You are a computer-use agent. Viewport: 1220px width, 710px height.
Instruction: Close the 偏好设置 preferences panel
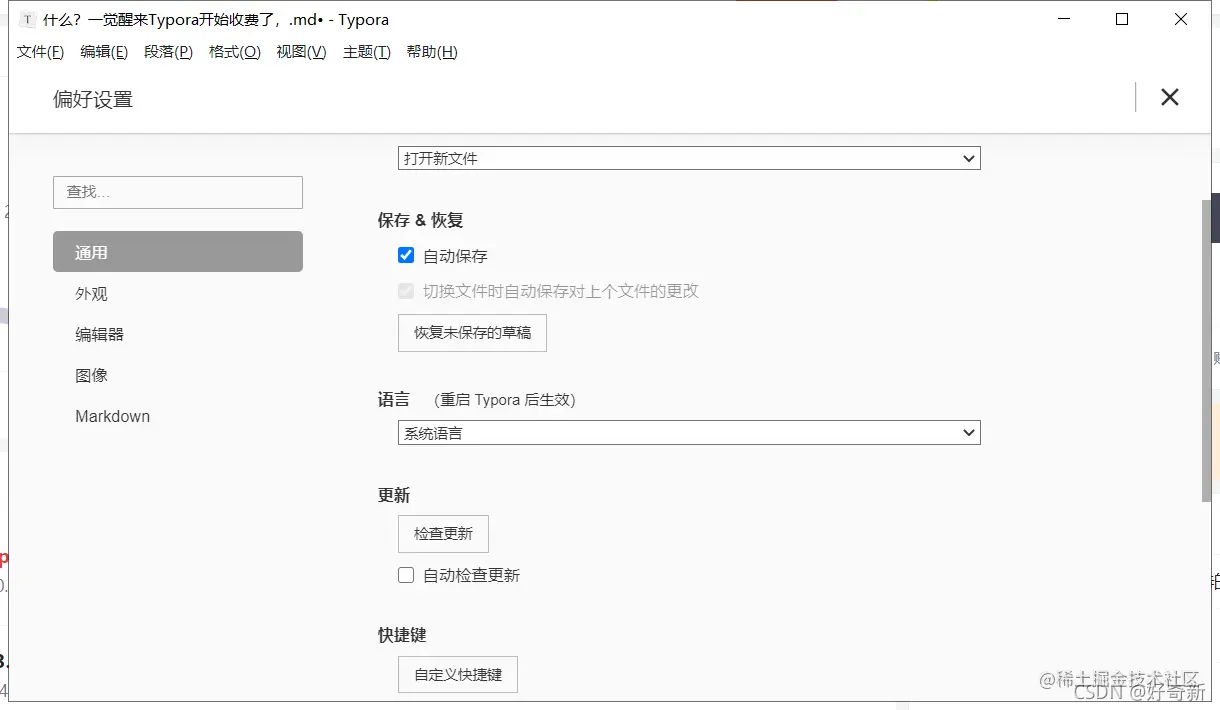coord(1169,97)
